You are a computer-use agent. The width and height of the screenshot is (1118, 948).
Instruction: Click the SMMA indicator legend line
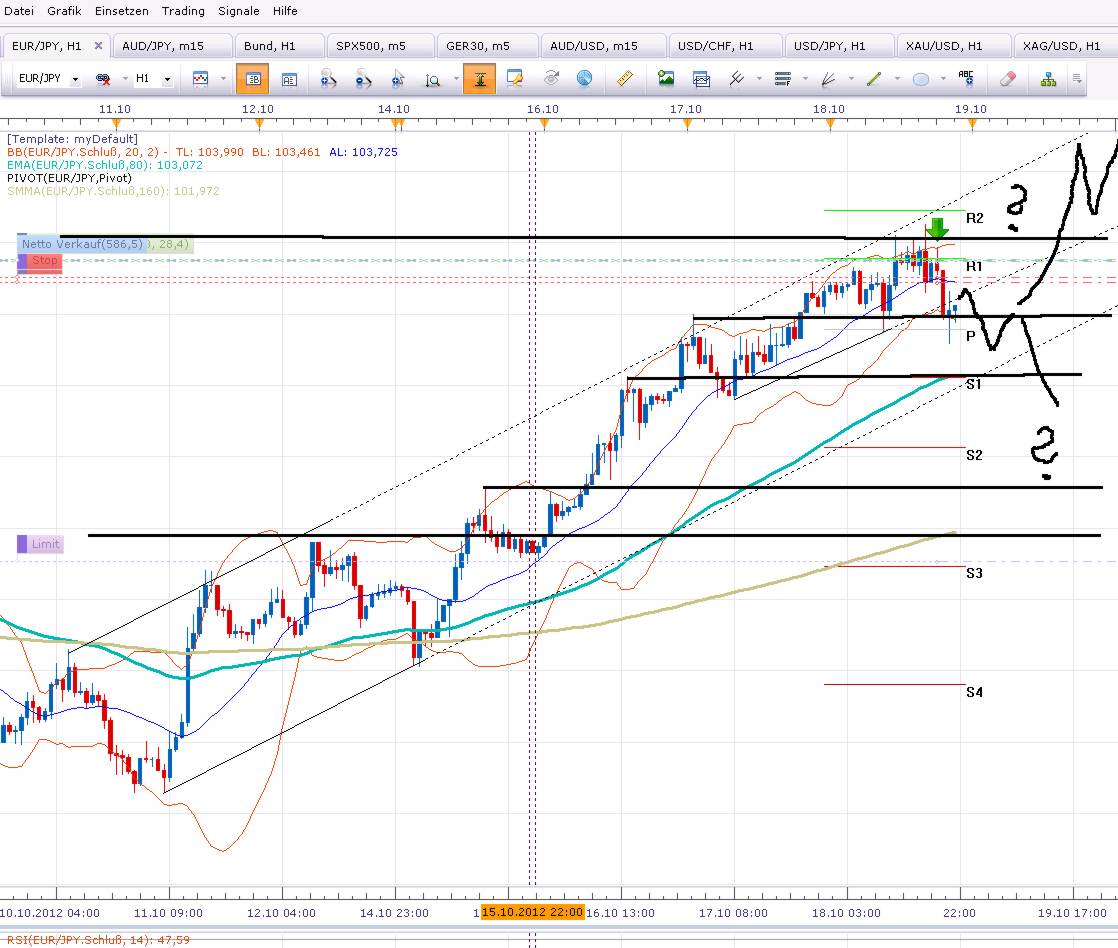click(x=113, y=192)
